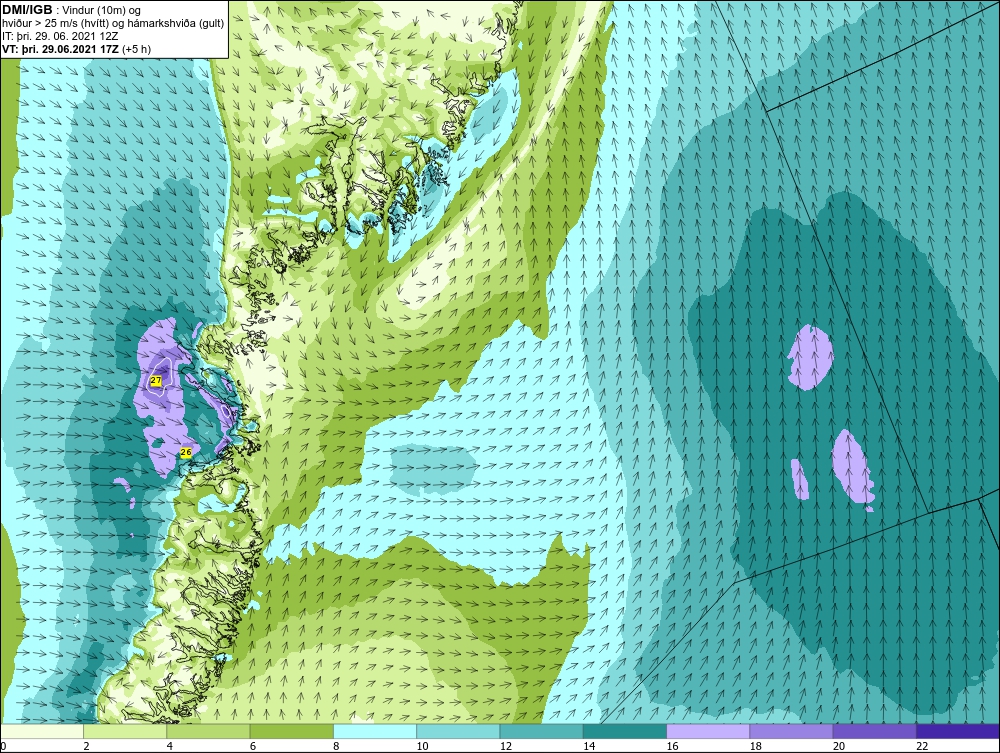This screenshot has height=753, width=1000.
Task: Pick the 10–12 m/s turquoise legend swatch
Action: (x=458, y=731)
